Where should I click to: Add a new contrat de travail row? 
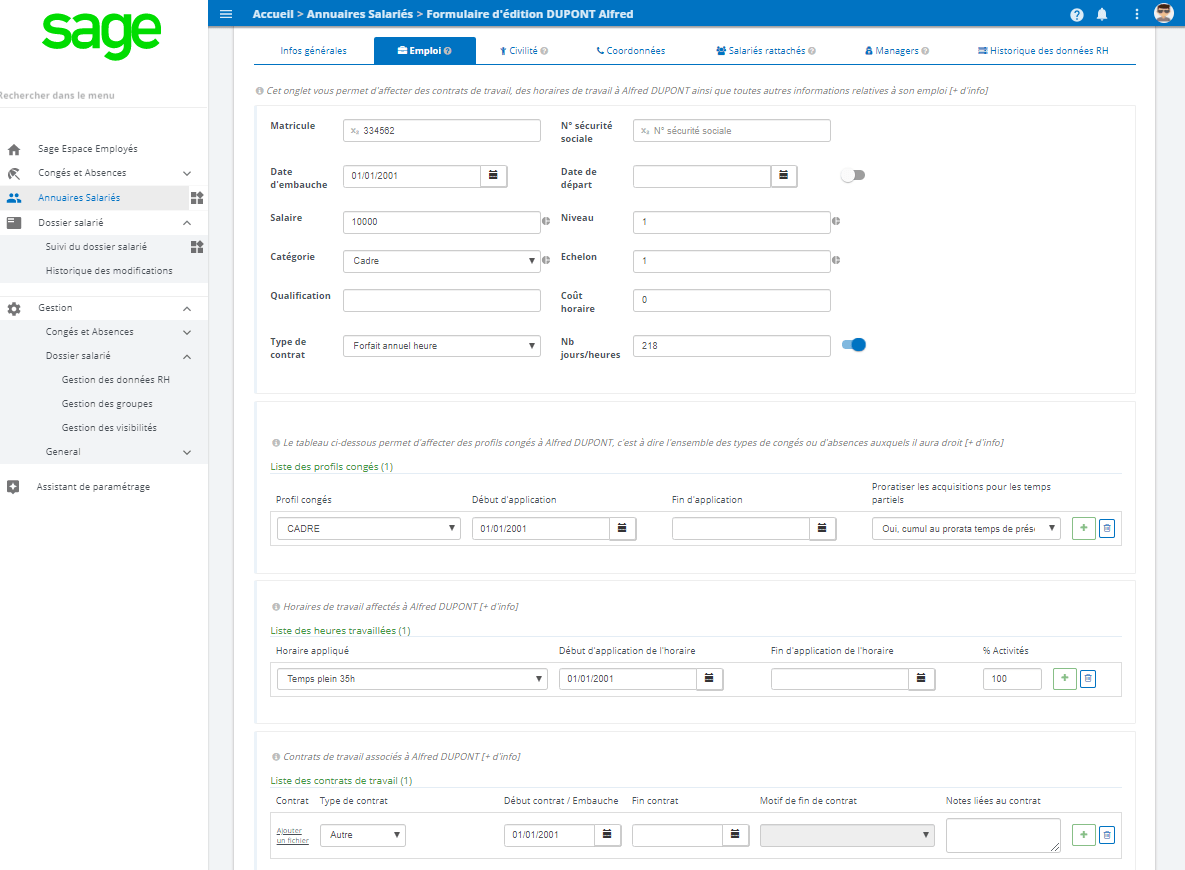1084,834
